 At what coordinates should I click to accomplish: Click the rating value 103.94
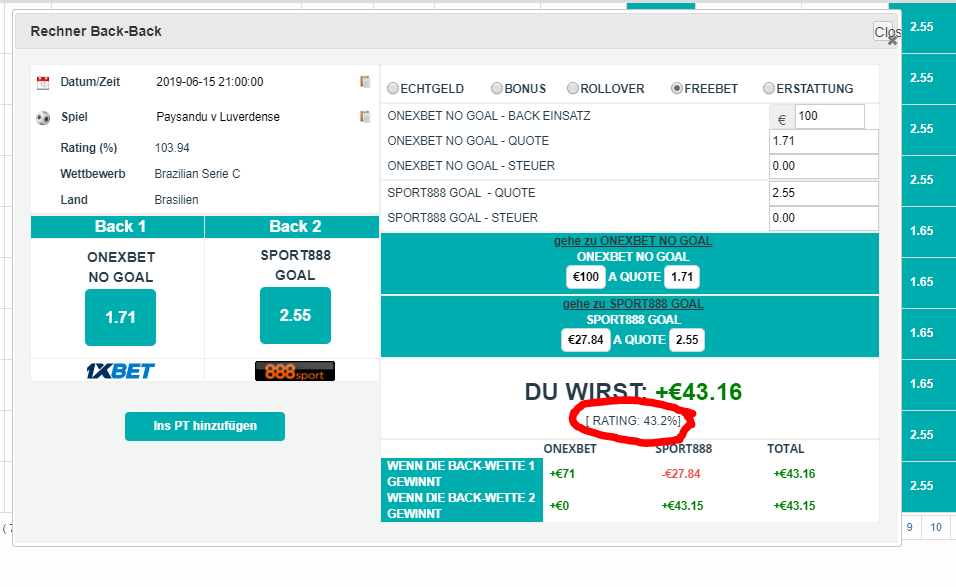[x=172, y=148]
